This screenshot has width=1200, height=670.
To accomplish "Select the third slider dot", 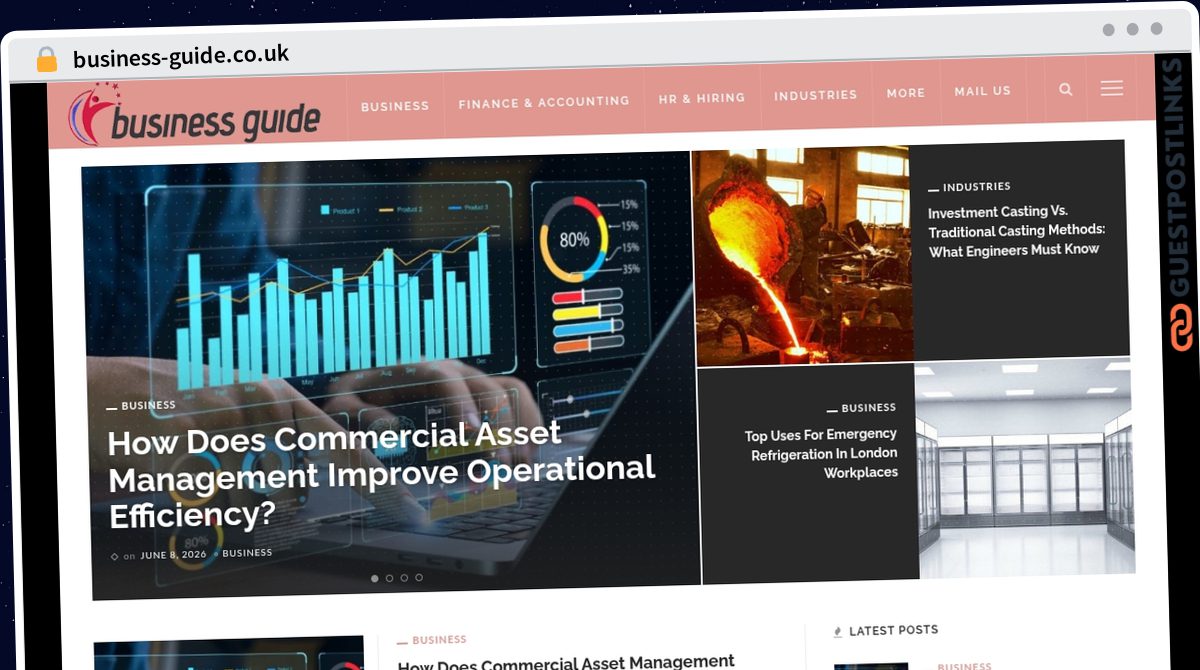I will [x=404, y=577].
